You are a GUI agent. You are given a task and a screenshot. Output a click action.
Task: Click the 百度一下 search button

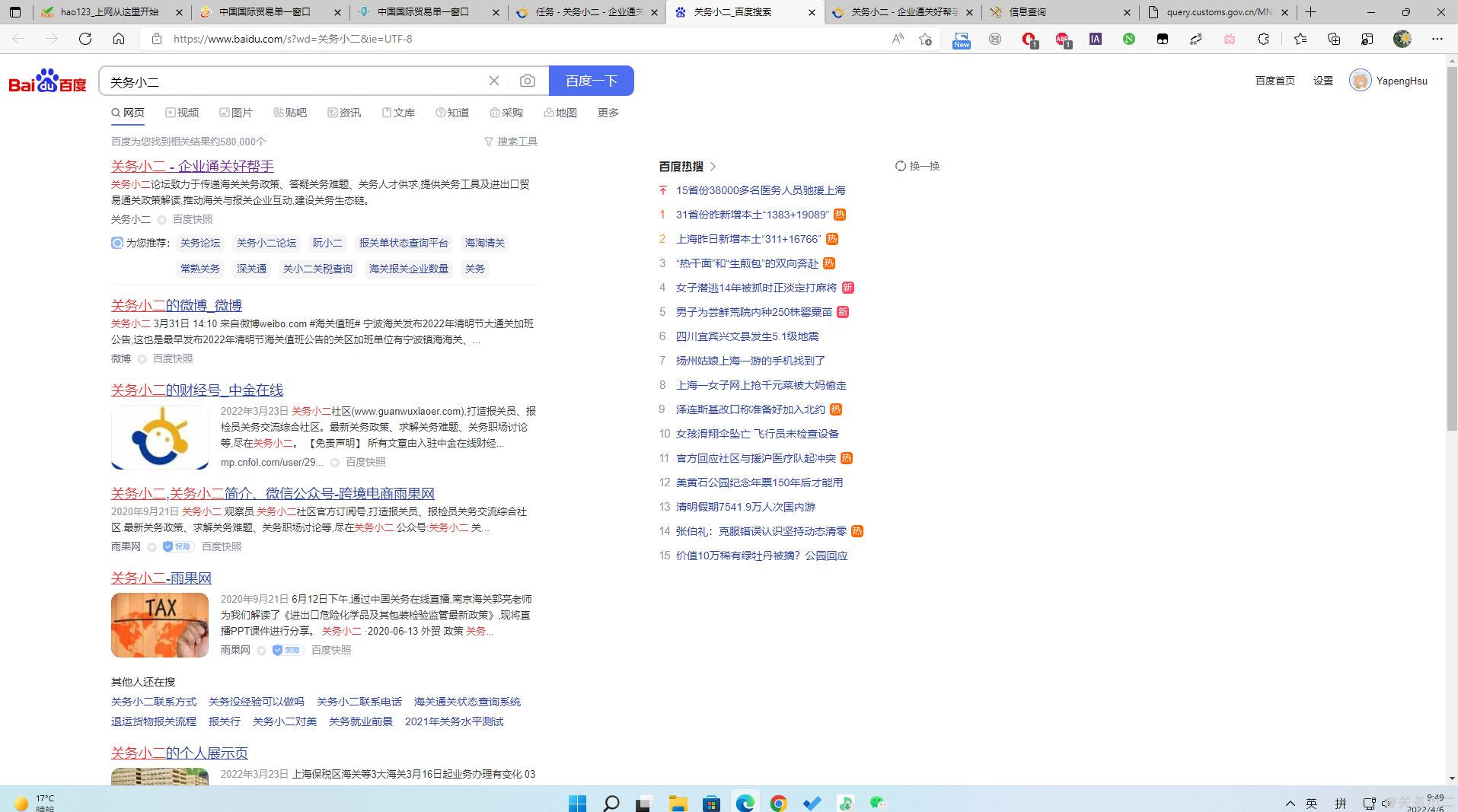[592, 81]
